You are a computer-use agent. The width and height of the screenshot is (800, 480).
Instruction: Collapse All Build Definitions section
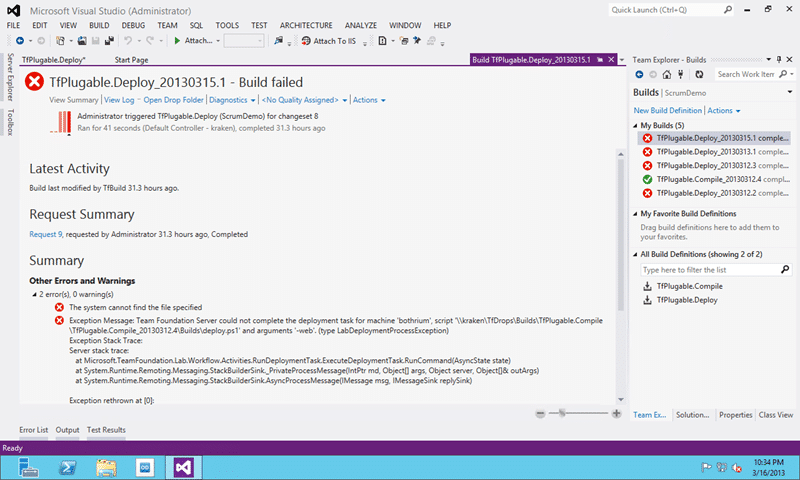[635, 254]
